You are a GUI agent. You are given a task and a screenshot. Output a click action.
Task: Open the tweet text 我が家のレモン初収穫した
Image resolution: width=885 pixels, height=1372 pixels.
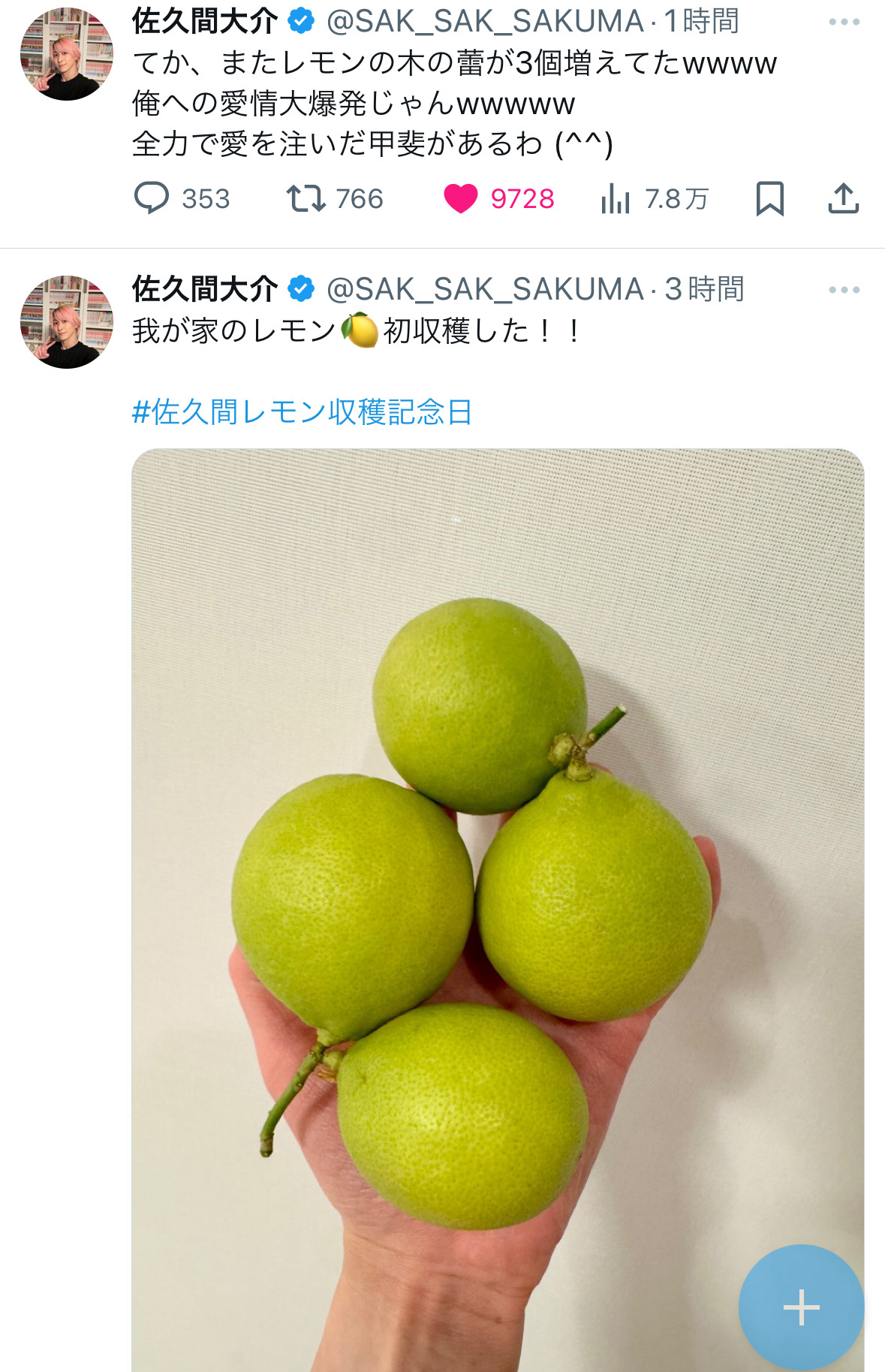[357, 330]
